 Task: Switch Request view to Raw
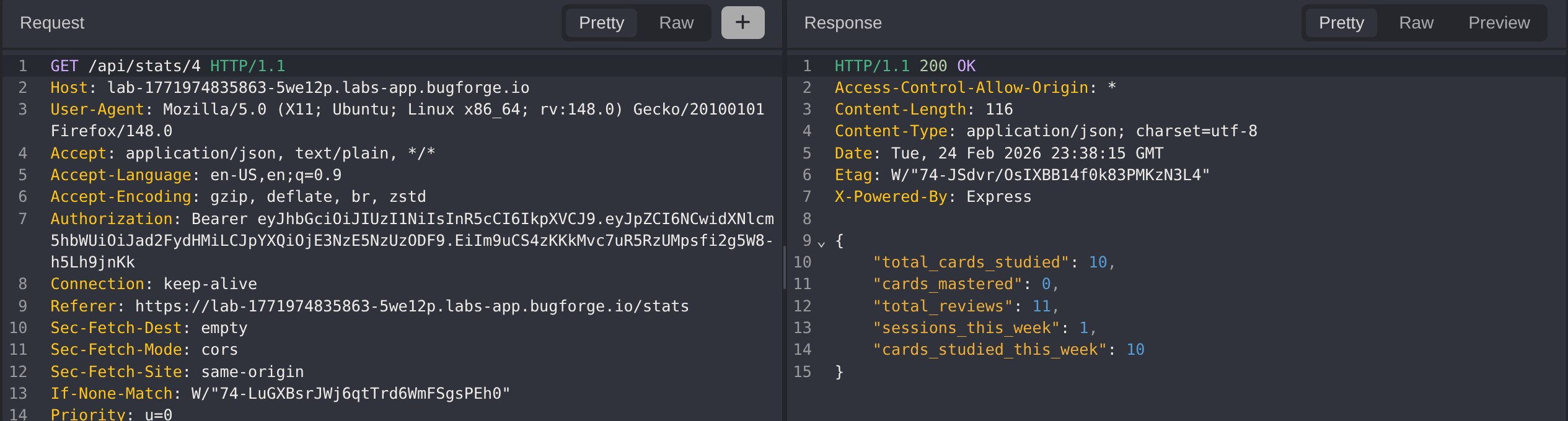pos(676,23)
